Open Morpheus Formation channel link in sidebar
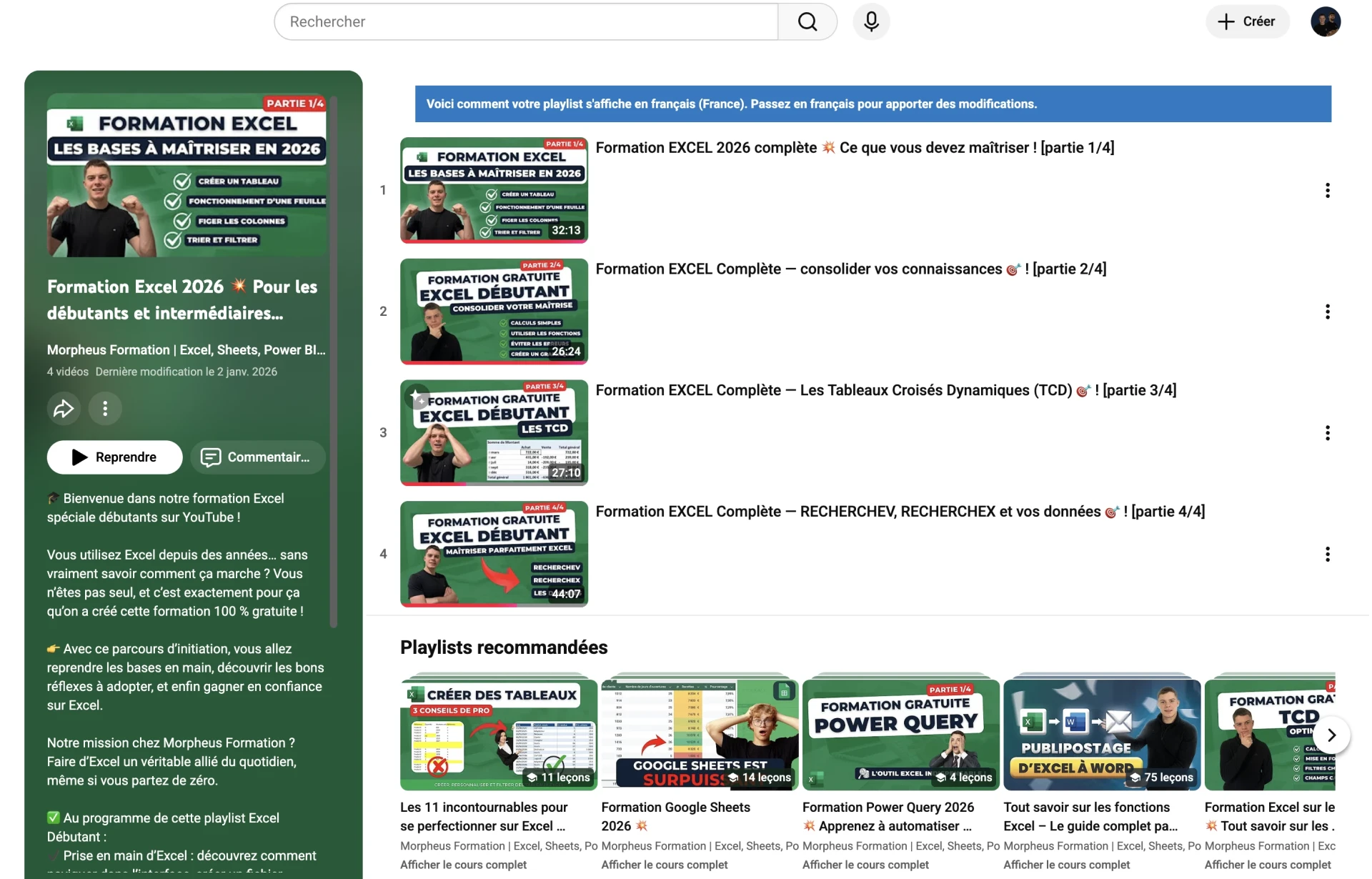Screen dimensions: 1372x879 186,350
